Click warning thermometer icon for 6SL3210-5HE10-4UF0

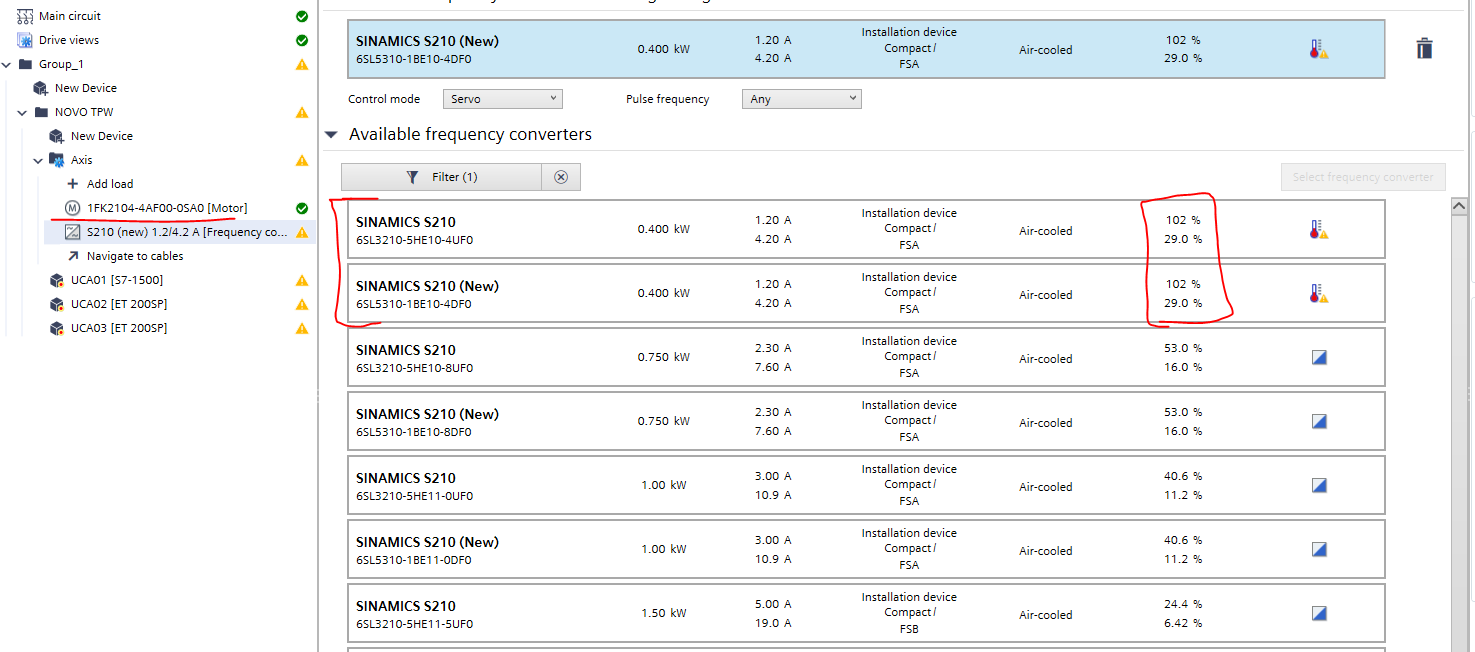tap(1319, 230)
